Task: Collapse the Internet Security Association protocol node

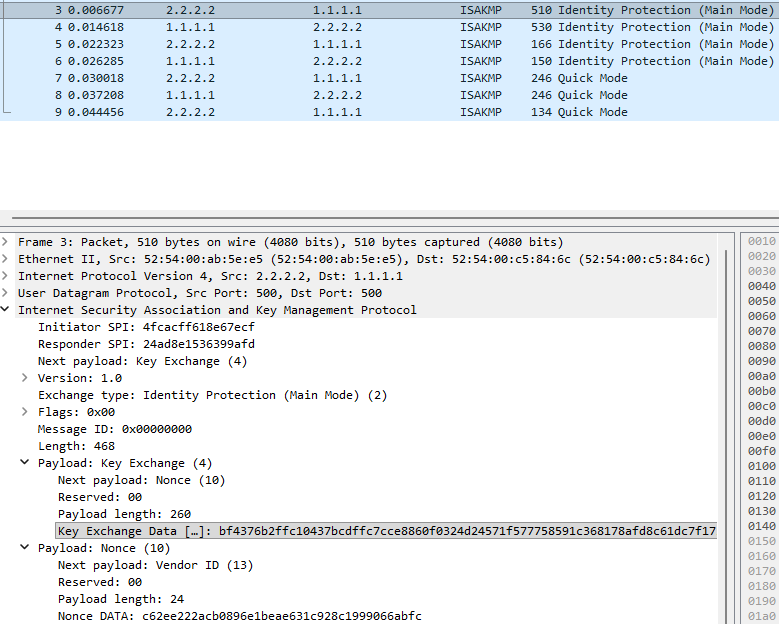Action: pos(6,310)
